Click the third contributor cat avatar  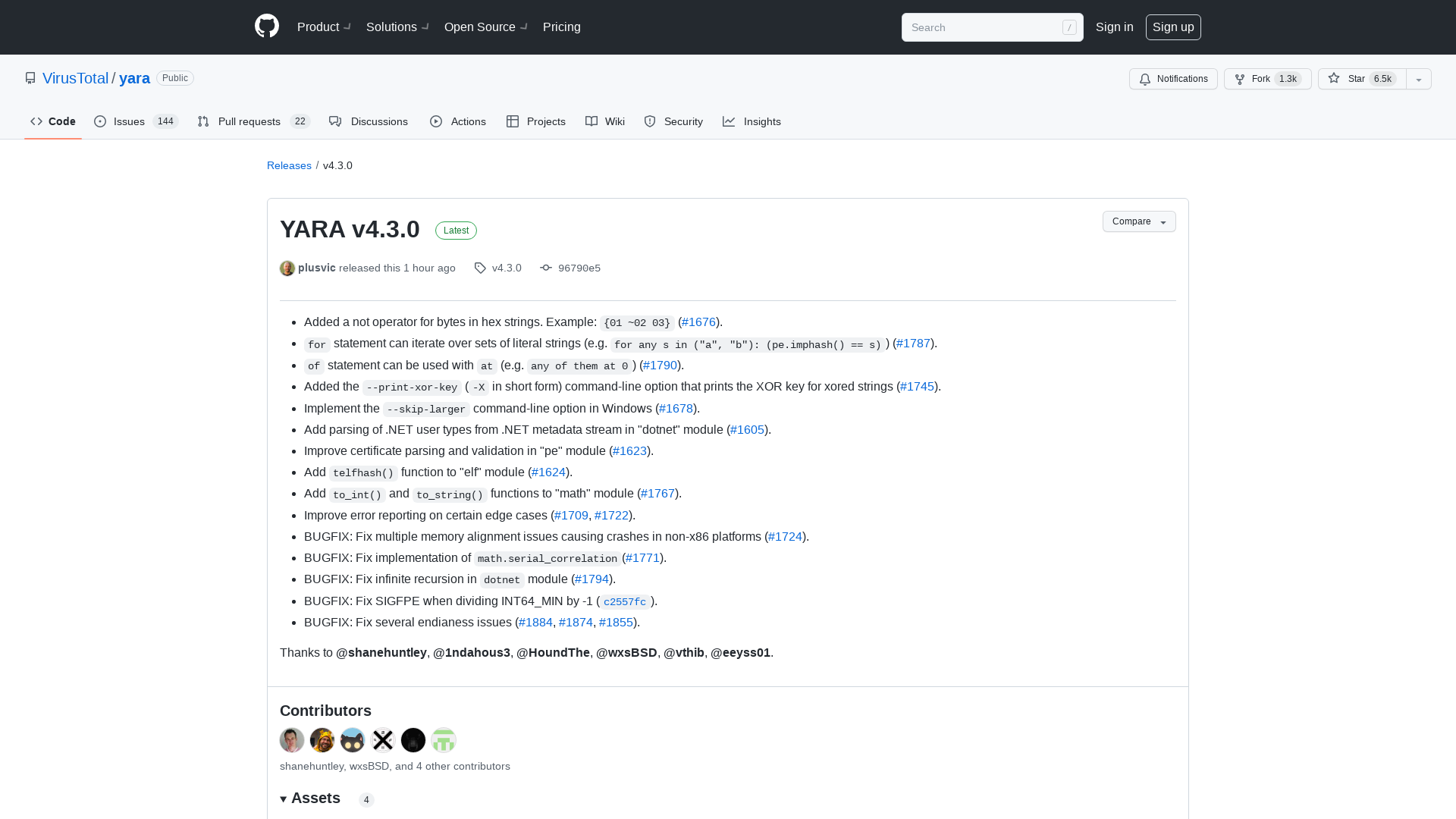point(353,740)
